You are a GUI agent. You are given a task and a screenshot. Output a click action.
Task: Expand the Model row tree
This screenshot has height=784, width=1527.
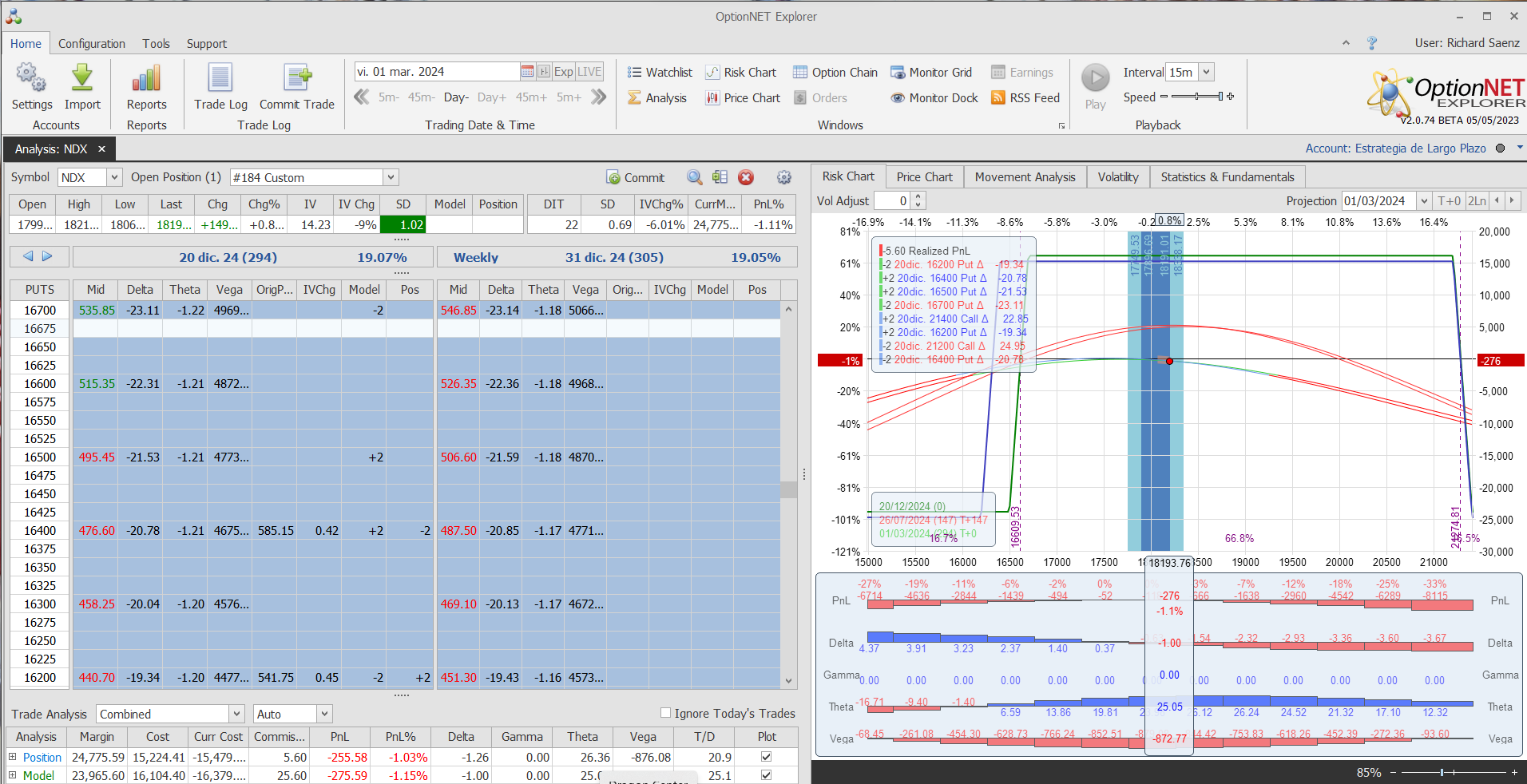coord(12,775)
